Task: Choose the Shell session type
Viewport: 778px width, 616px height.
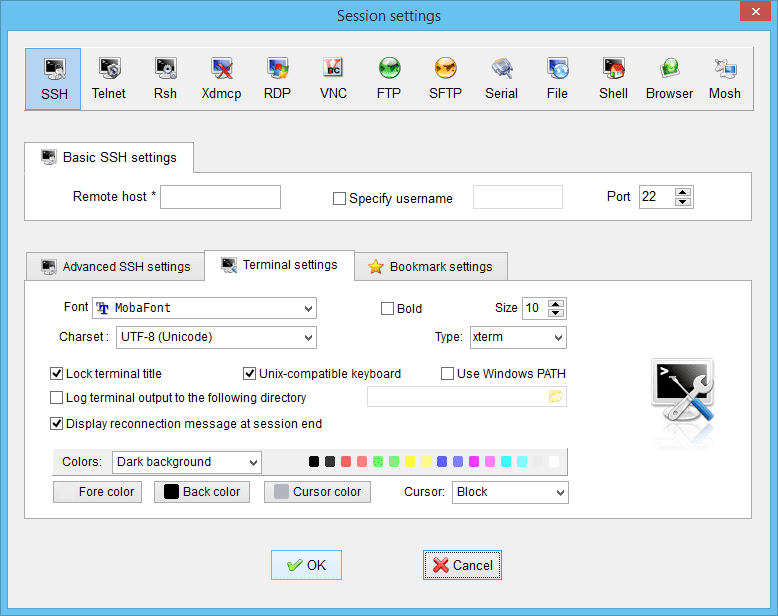Action: [613, 79]
